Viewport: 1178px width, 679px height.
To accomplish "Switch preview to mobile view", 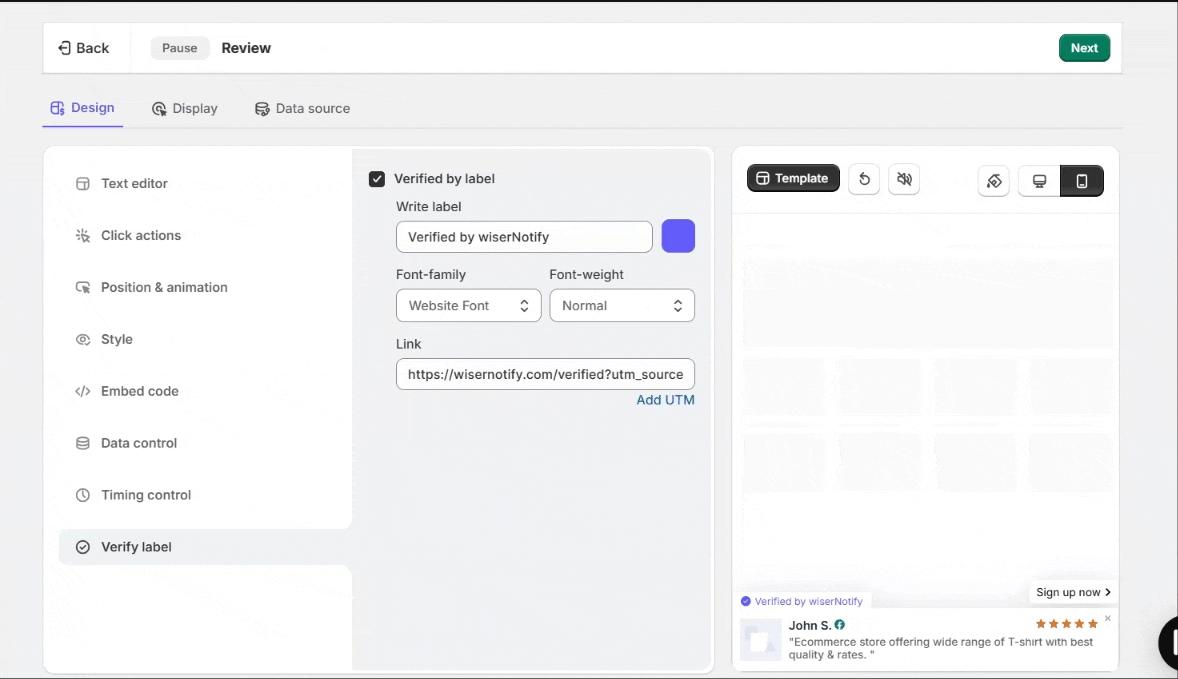I will click(1082, 181).
